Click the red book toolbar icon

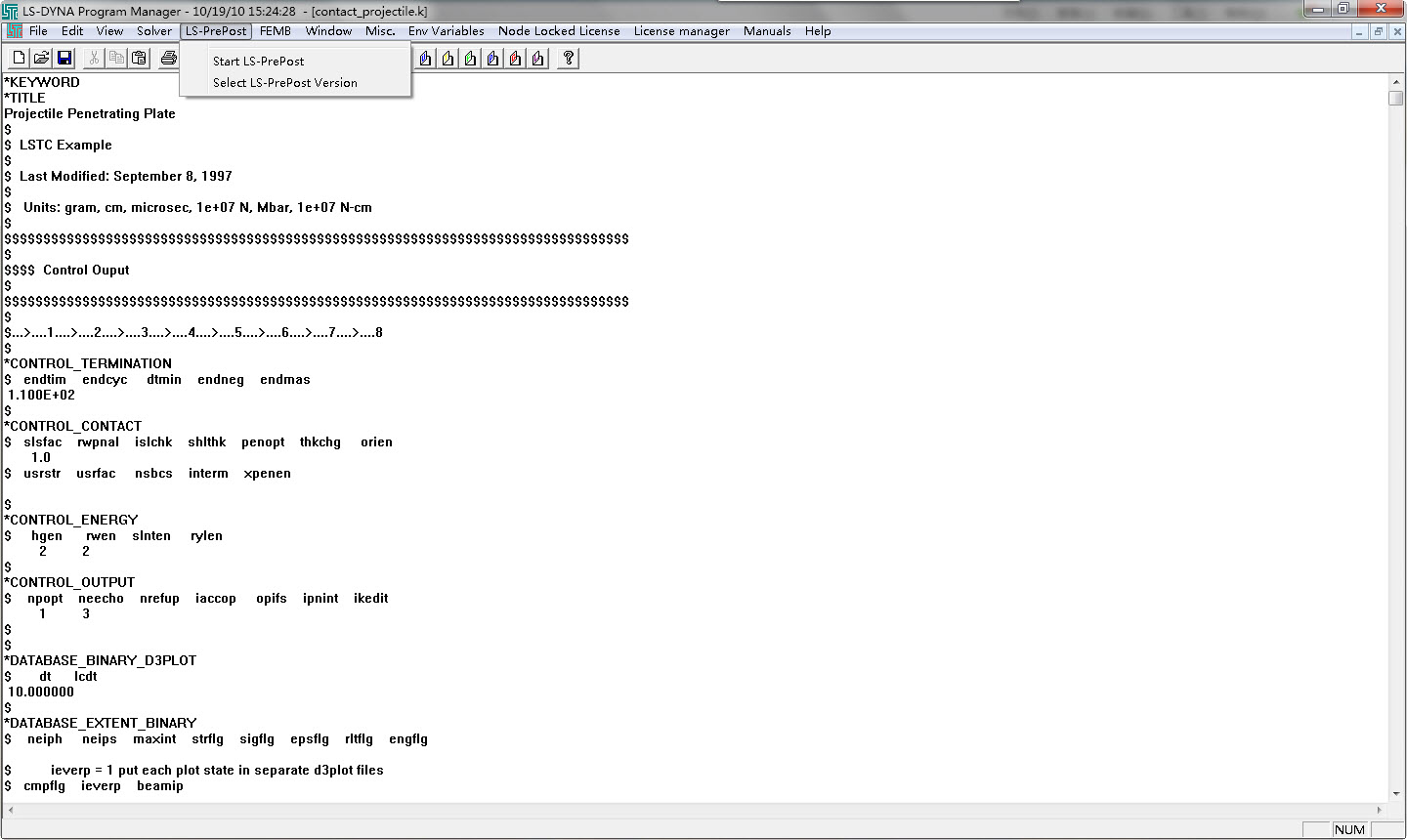point(515,59)
